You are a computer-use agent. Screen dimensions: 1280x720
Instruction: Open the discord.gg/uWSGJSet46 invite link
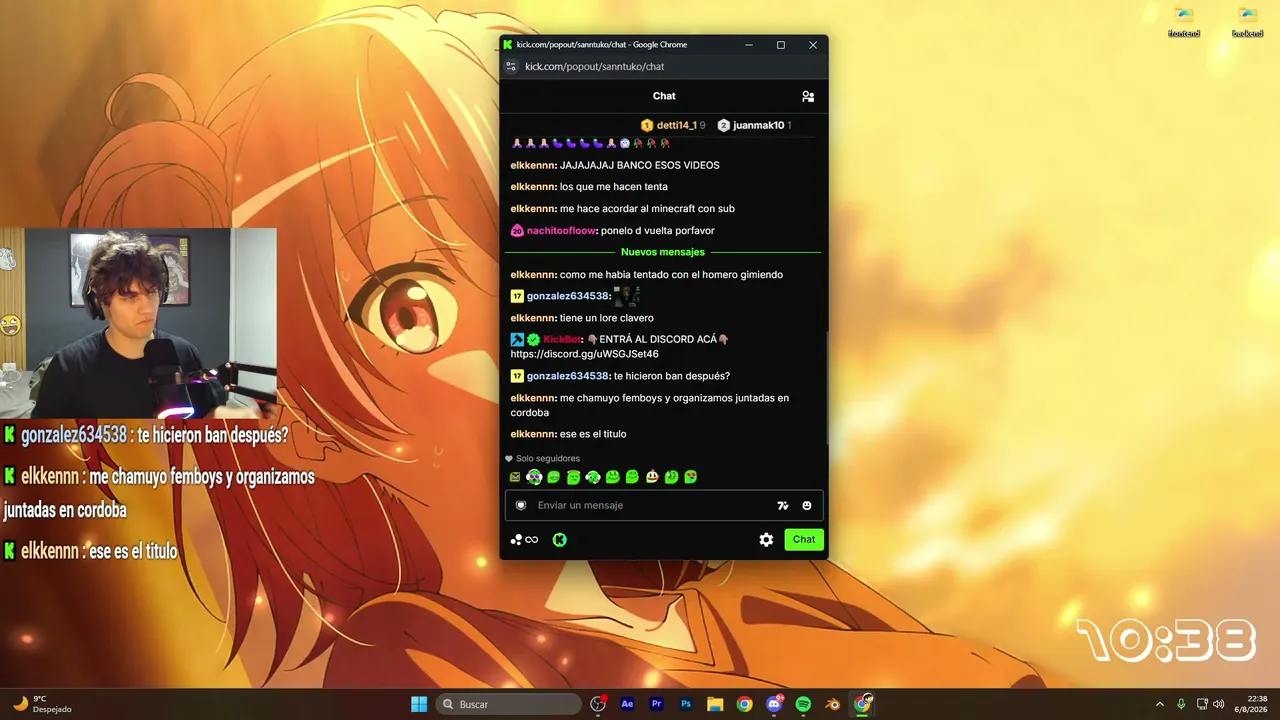click(x=585, y=354)
